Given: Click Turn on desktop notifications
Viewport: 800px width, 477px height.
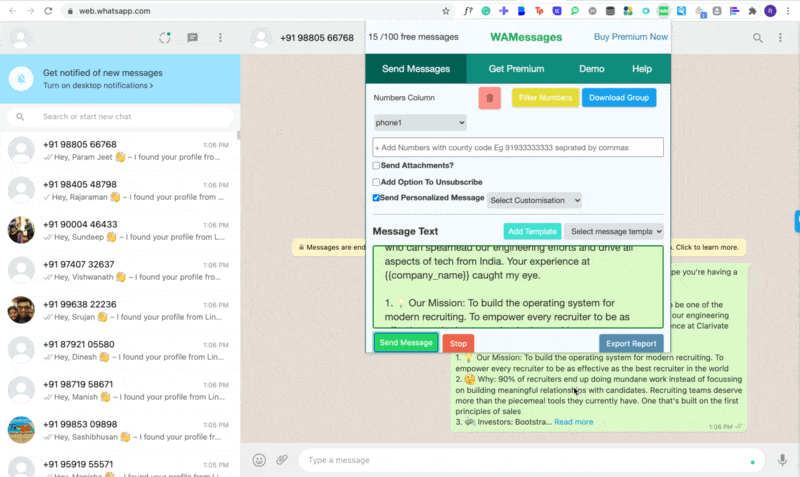Looking at the screenshot, I should [x=97, y=86].
